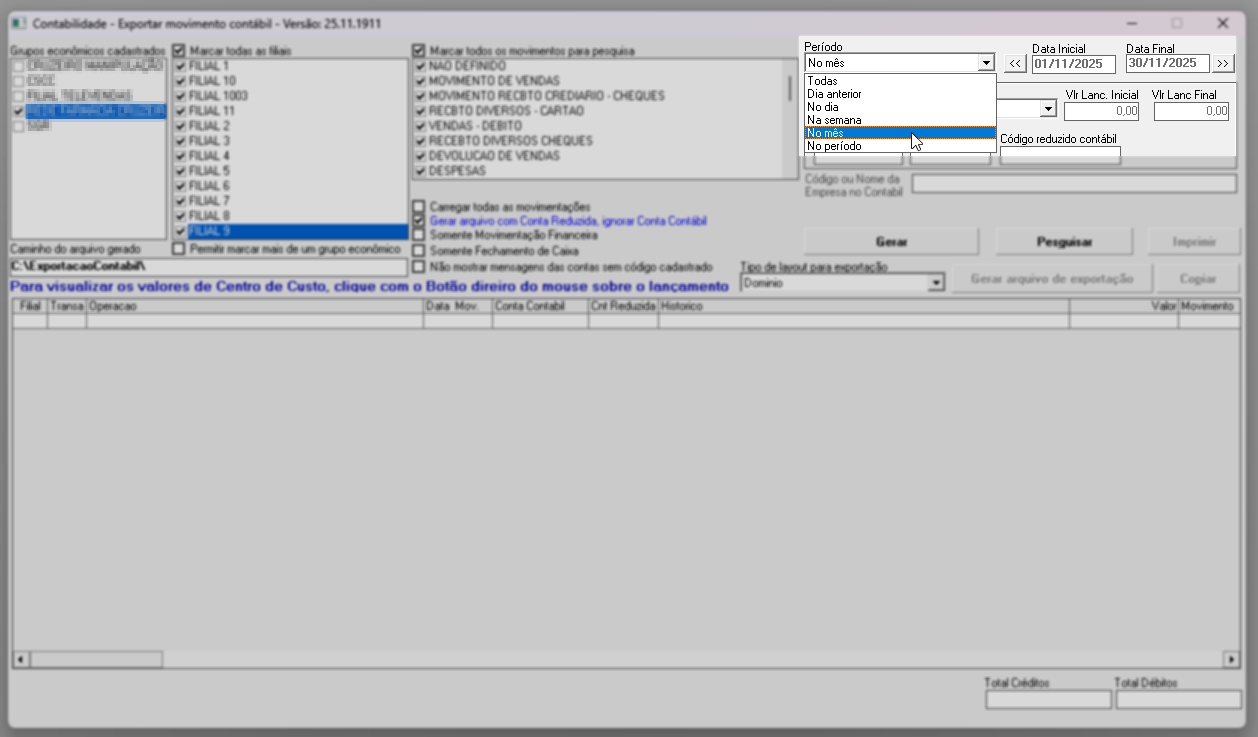This screenshot has height=737, width=1258.
Task: Enable 'Somente Fechamento de Caixa'
Action: (x=419, y=251)
